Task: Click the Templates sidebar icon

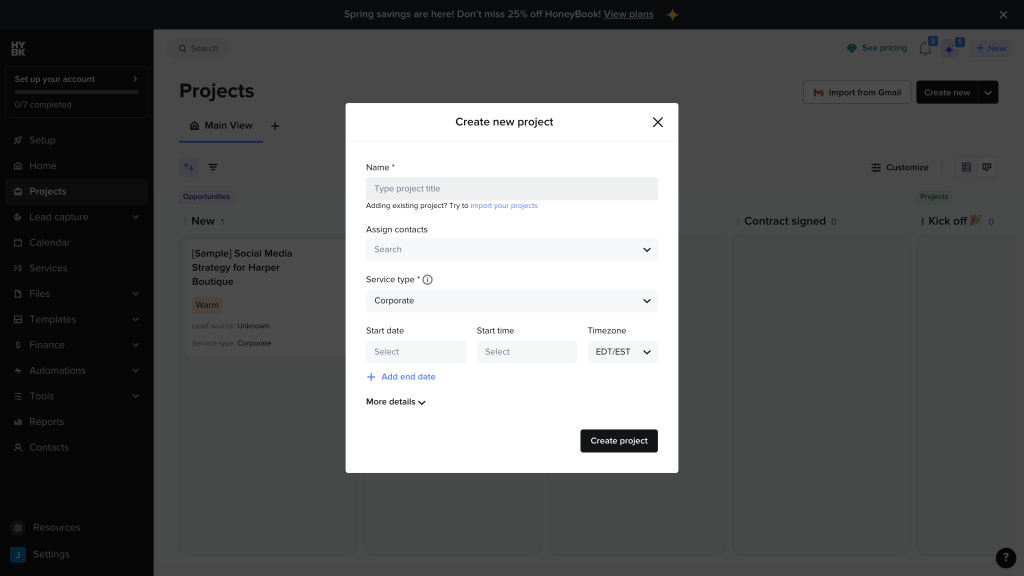Action: 18,319
